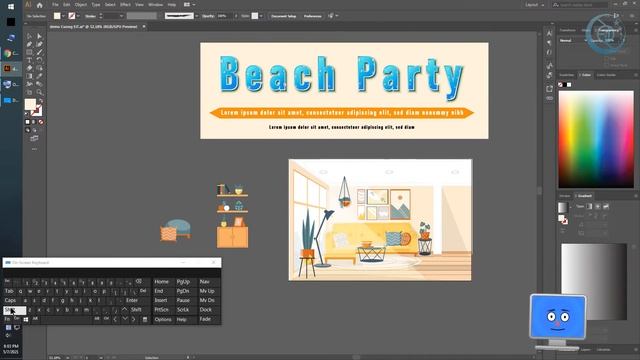Open Color panel options menu
The height and width of the screenshot is (360, 640).
(x=636, y=75)
